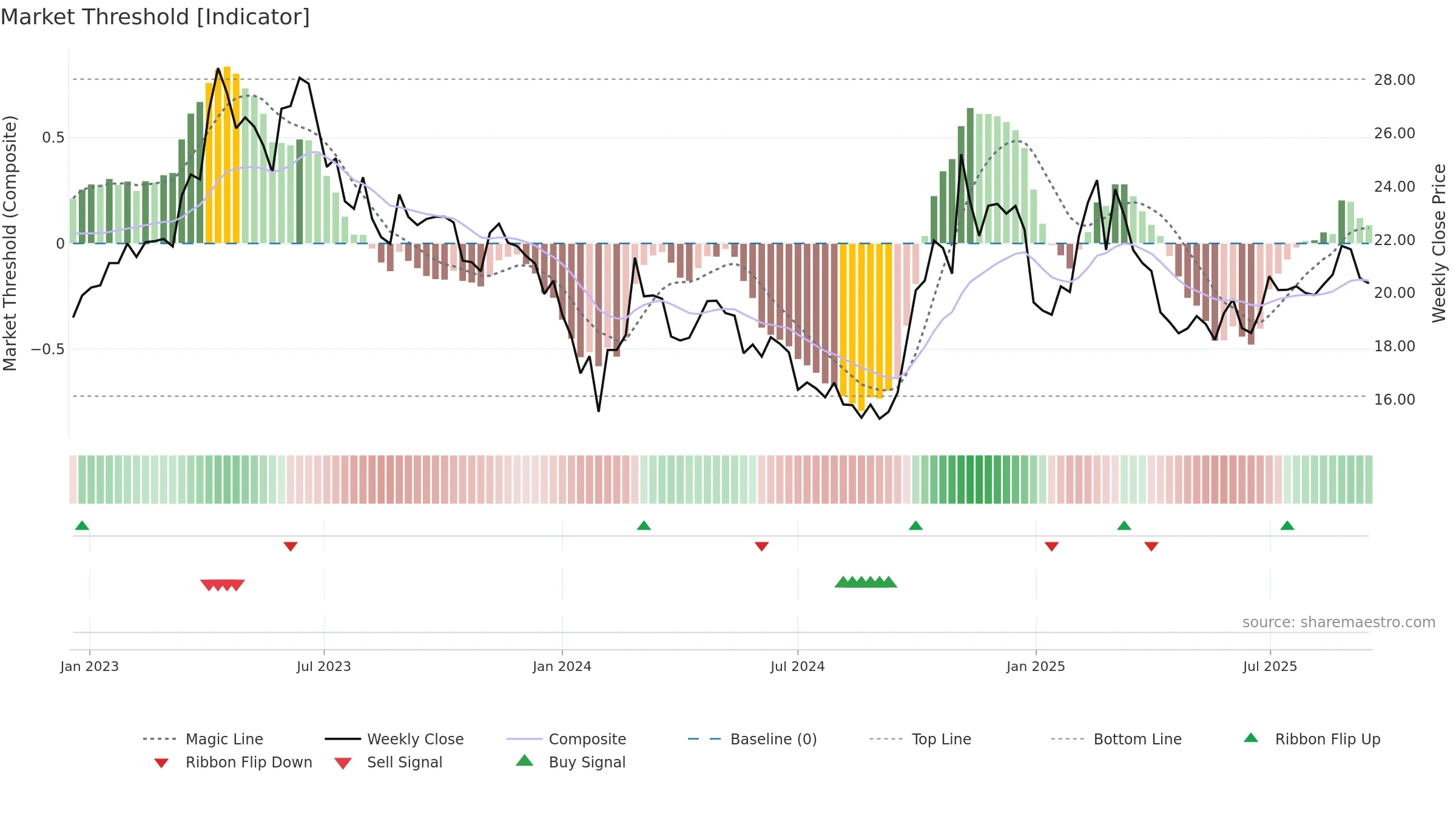
Task: Click the Jul 2025 x-axis label
Action: (1270, 667)
